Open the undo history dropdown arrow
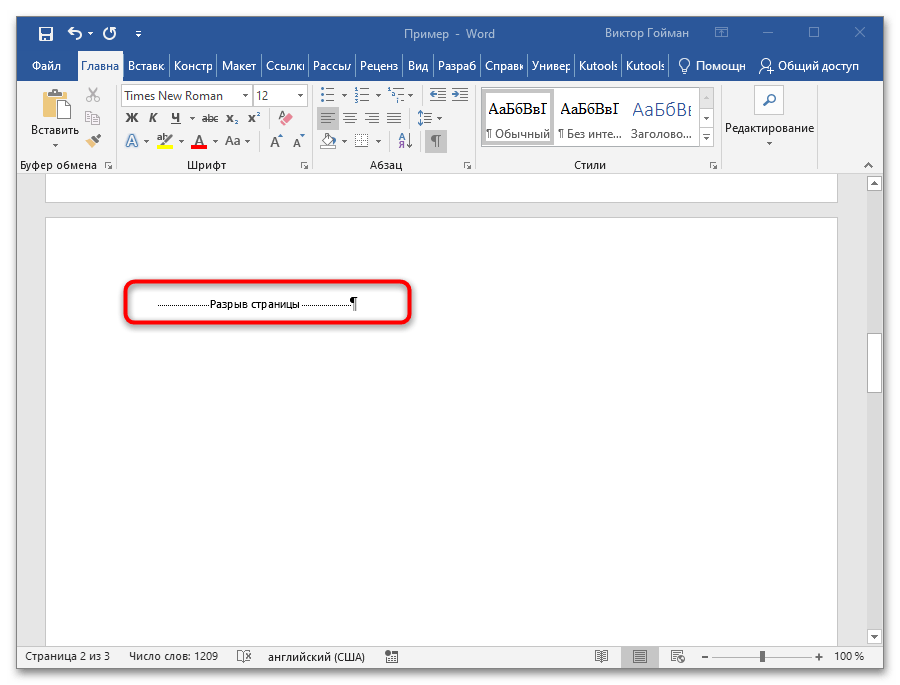This screenshot has height=685, width=900. point(91,33)
